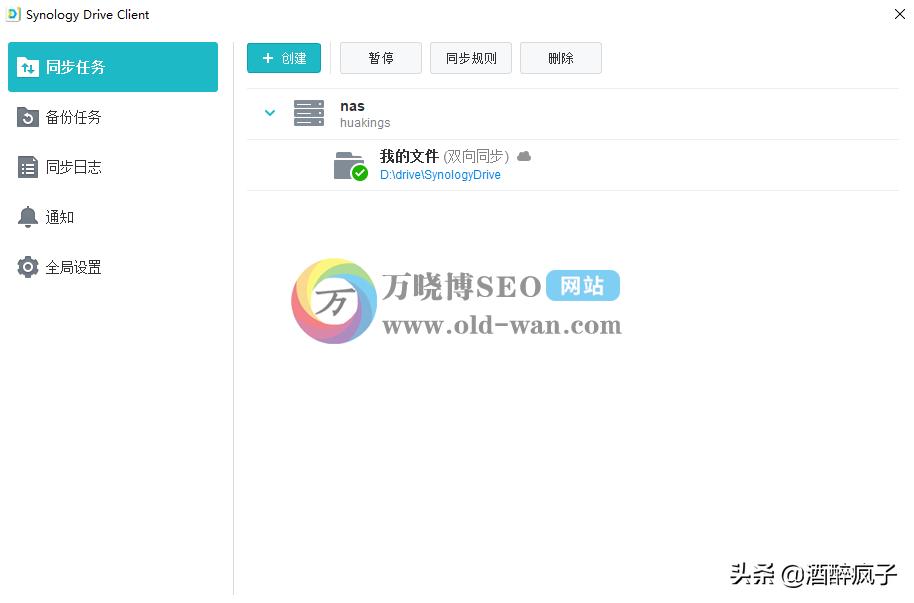
Task: Click the plus icon inside the 创建 button
Action: click(x=267, y=58)
